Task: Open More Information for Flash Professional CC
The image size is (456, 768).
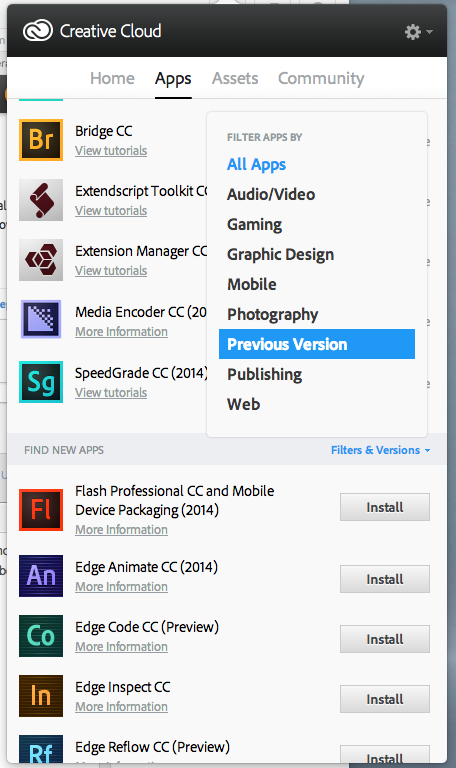Action: (121, 530)
